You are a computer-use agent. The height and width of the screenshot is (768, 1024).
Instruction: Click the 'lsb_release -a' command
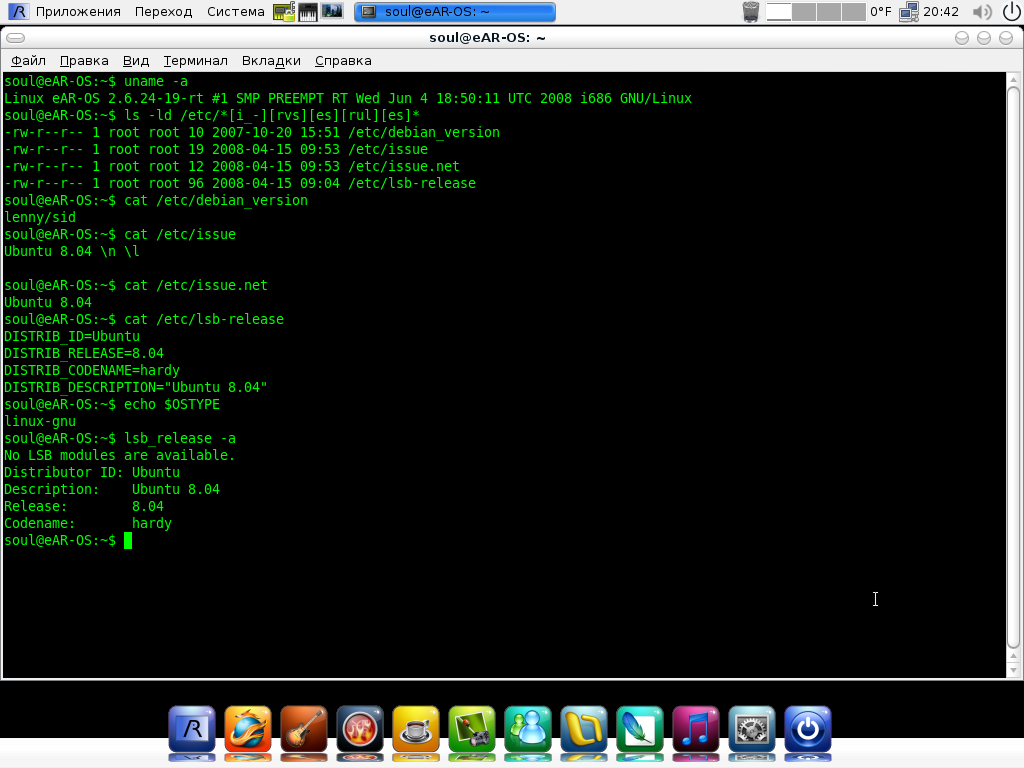tap(180, 438)
